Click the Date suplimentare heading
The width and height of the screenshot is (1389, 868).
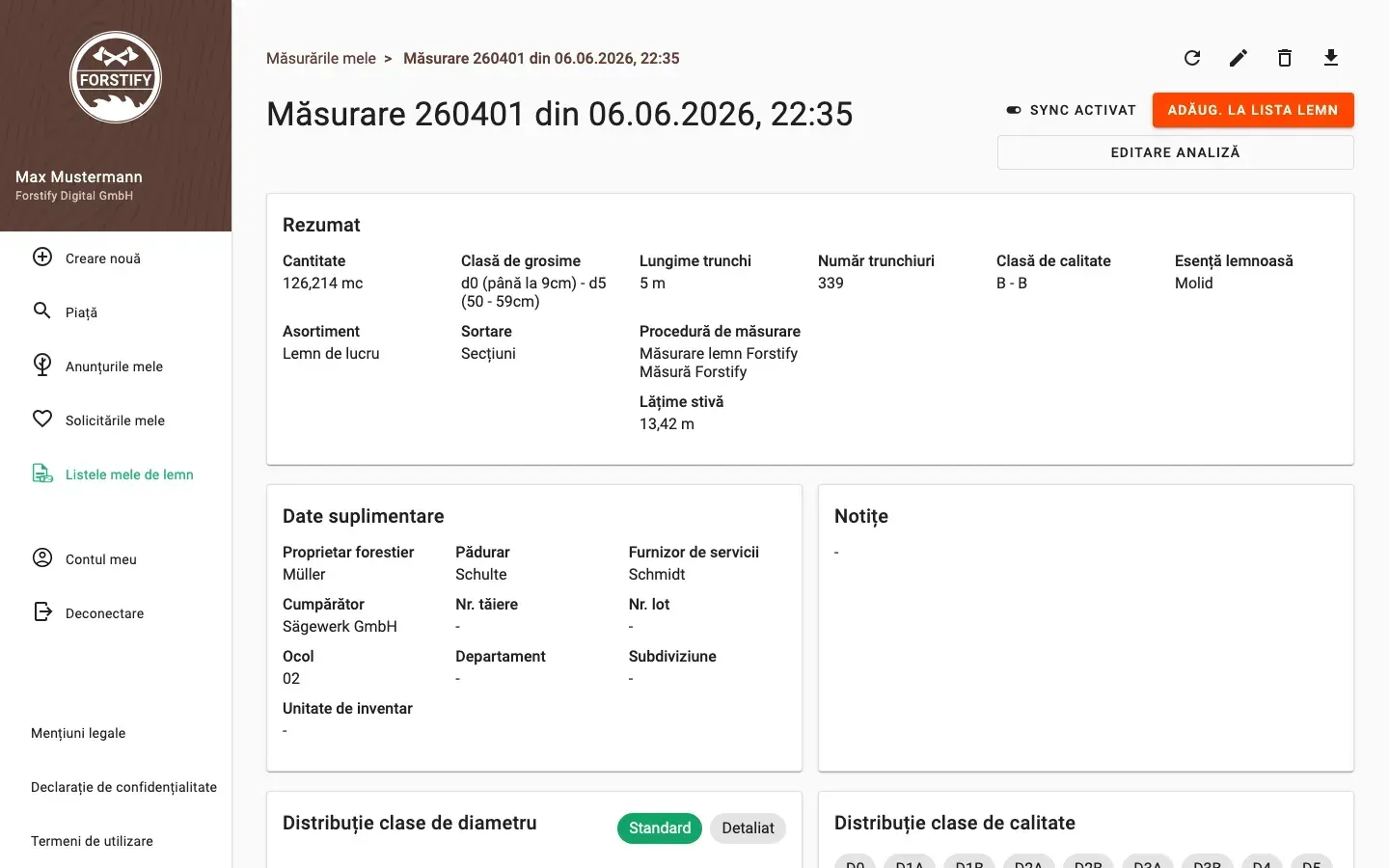click(364, 516)
